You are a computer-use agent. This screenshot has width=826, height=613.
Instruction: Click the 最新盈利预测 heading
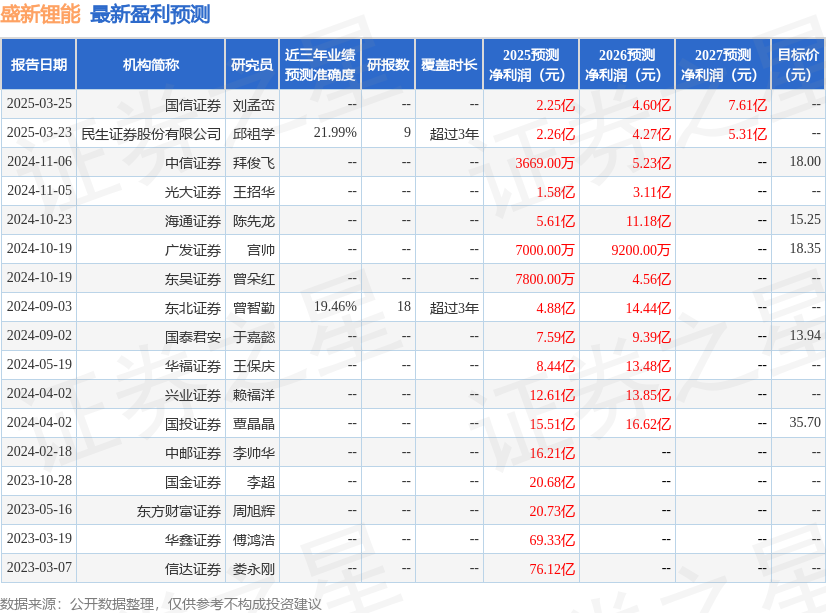[150, 14]
